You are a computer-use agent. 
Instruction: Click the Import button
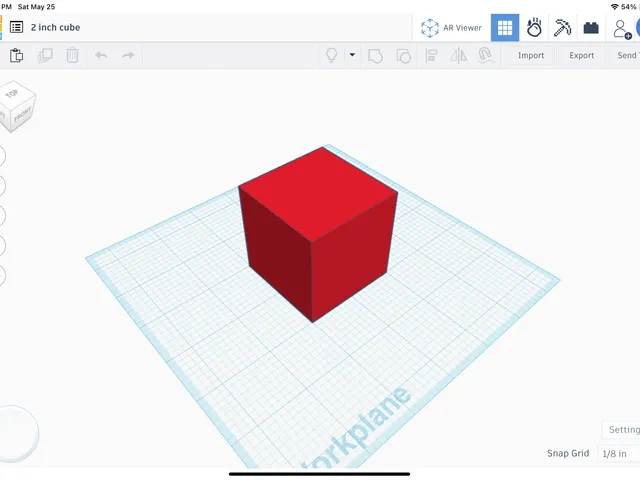(x=531, y=55)
